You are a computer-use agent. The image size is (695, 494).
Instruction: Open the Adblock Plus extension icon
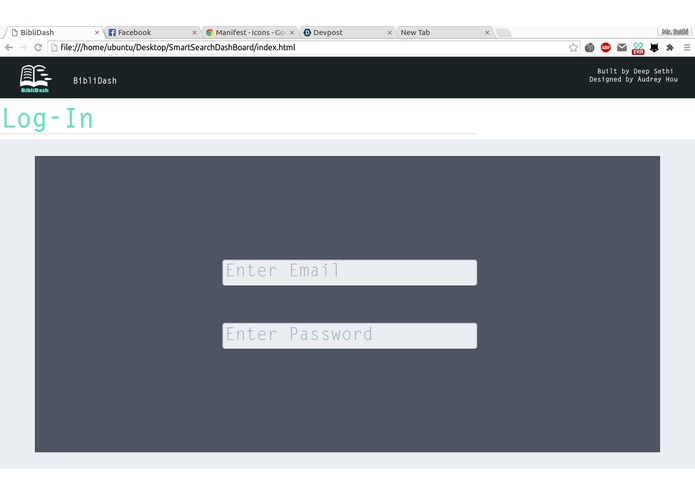605,47
